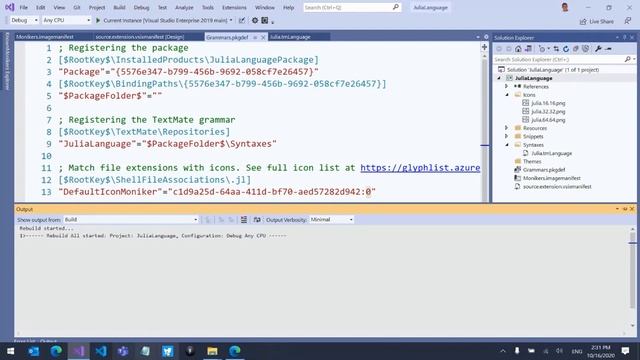This screenshot has height=360, width=640.
Task: Open the Debug configuration dropdown
Action: click(x=24, y=20)
